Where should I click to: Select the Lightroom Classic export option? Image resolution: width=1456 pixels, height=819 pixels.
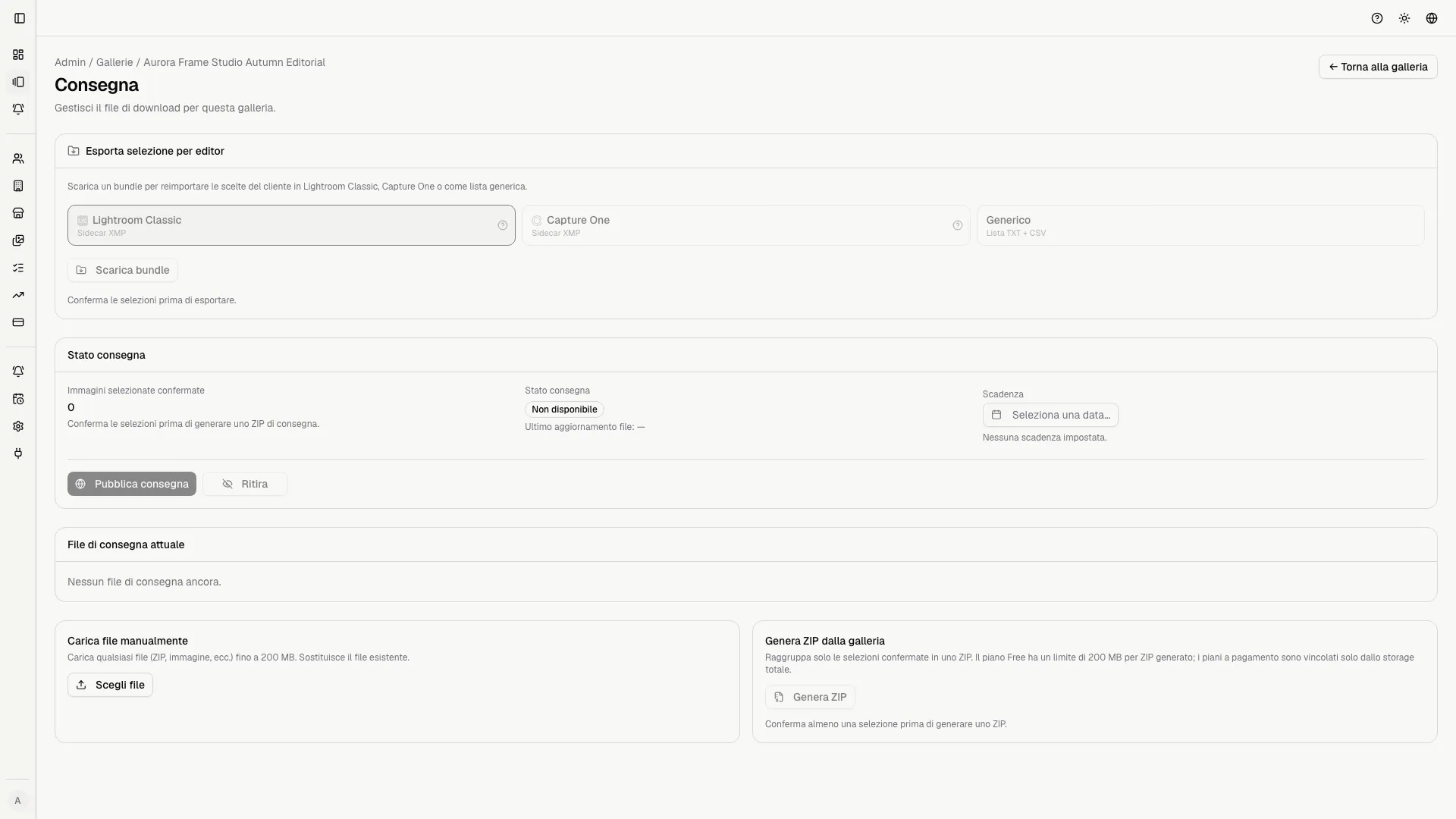click(291, 225)
